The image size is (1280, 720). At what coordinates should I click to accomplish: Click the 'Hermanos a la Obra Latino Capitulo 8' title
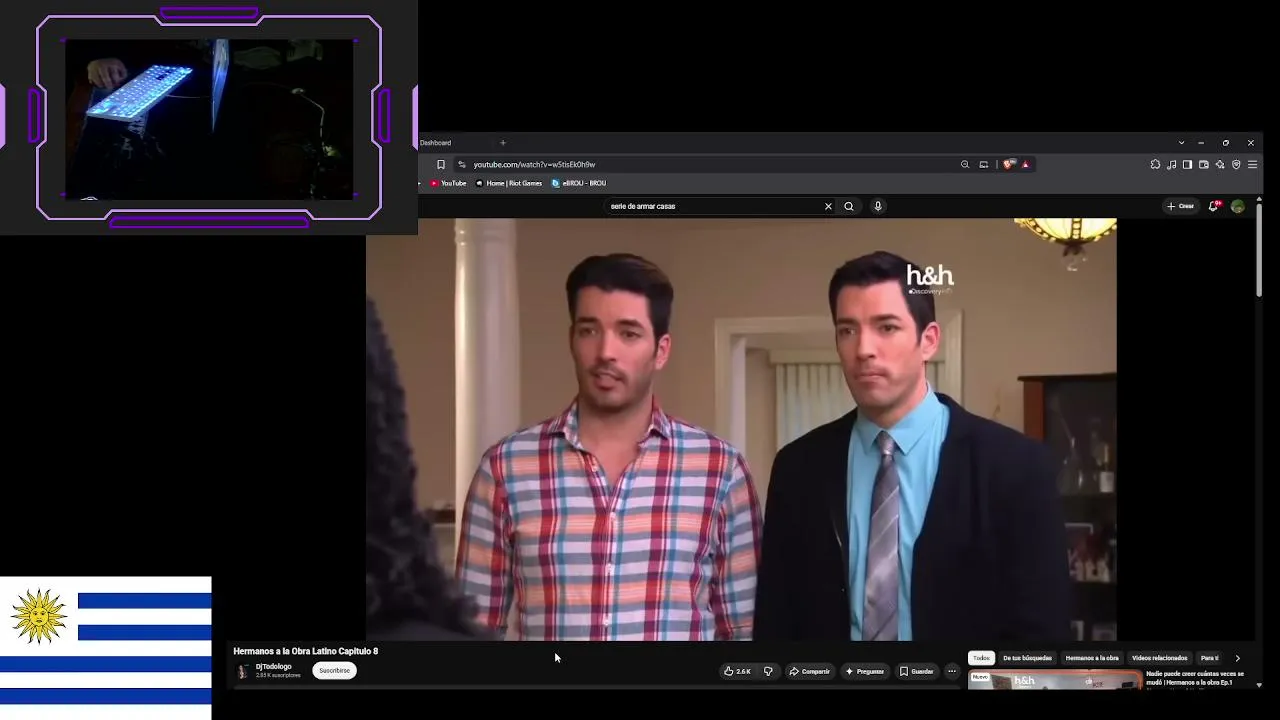pyautogui.click(x=306, y=651)
